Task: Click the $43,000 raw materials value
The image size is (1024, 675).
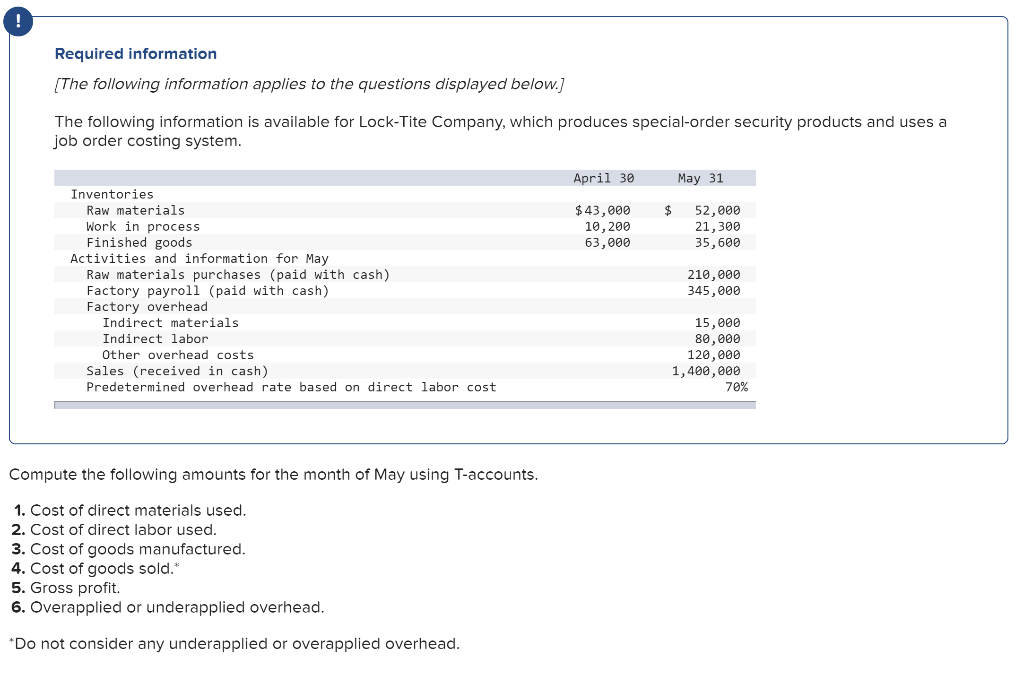Action: [x=603, y=210]
